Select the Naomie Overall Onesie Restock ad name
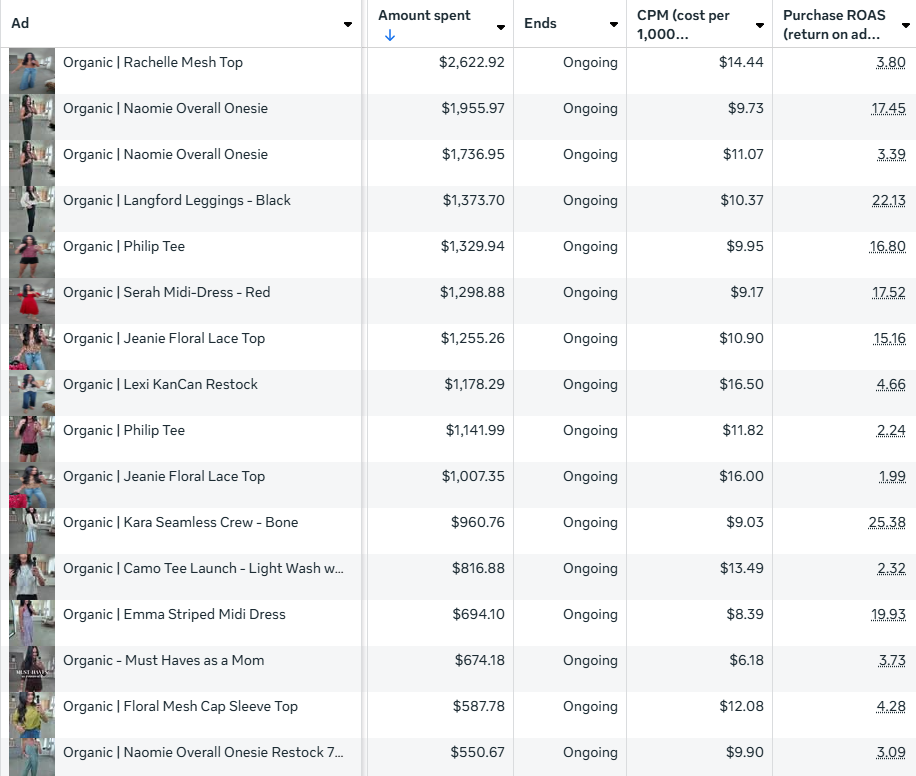 click(x=203, y=752)
